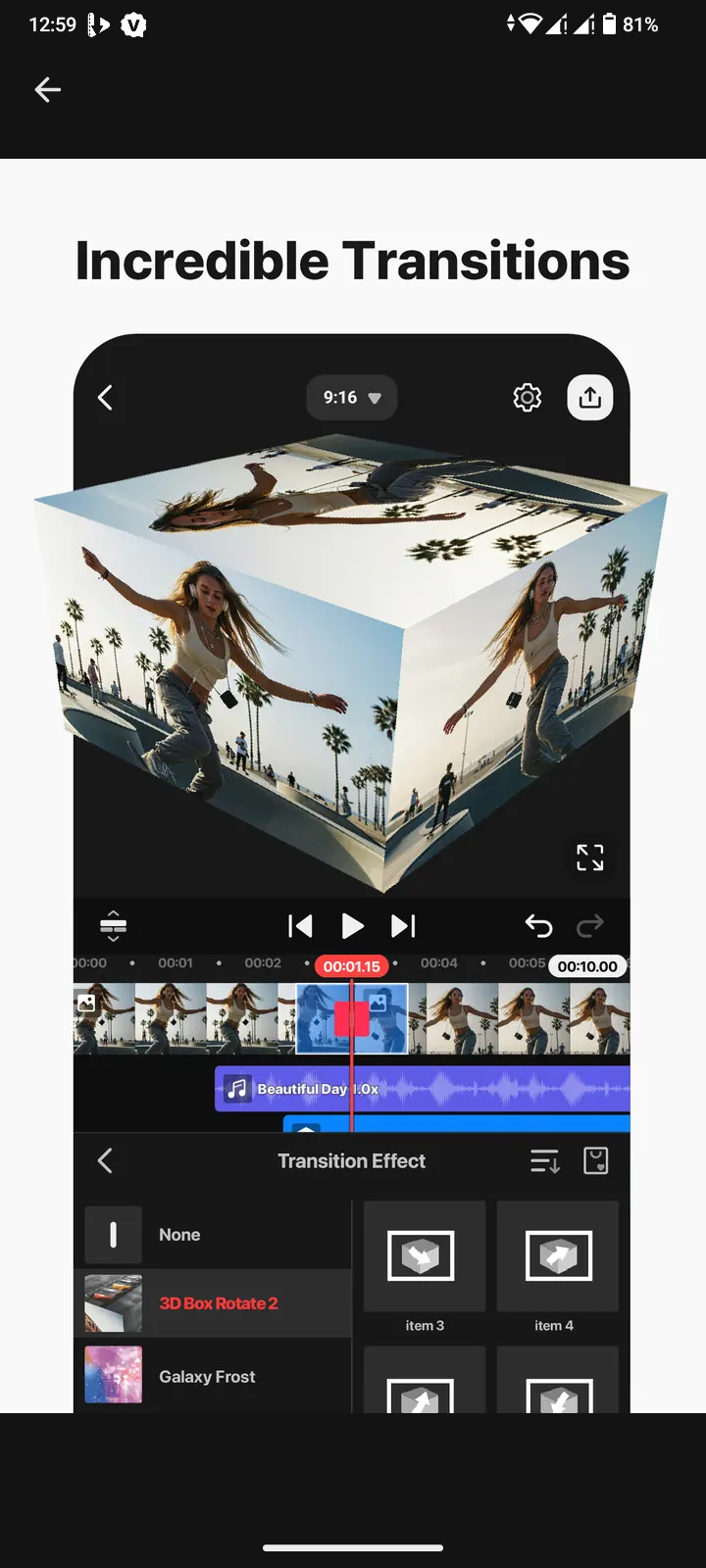
Task: Click the 00:10.00 total duration label
Action: click(587, 966)
